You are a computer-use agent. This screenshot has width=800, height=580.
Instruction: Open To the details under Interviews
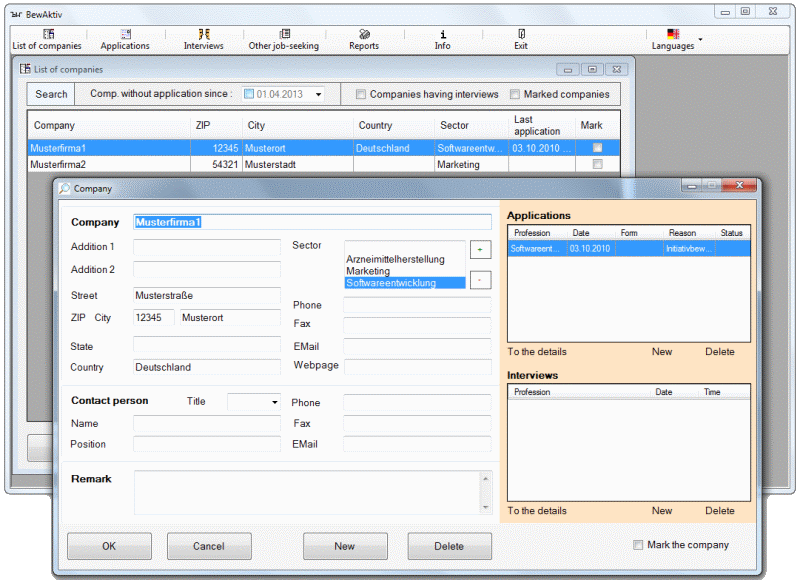[537, 511]
